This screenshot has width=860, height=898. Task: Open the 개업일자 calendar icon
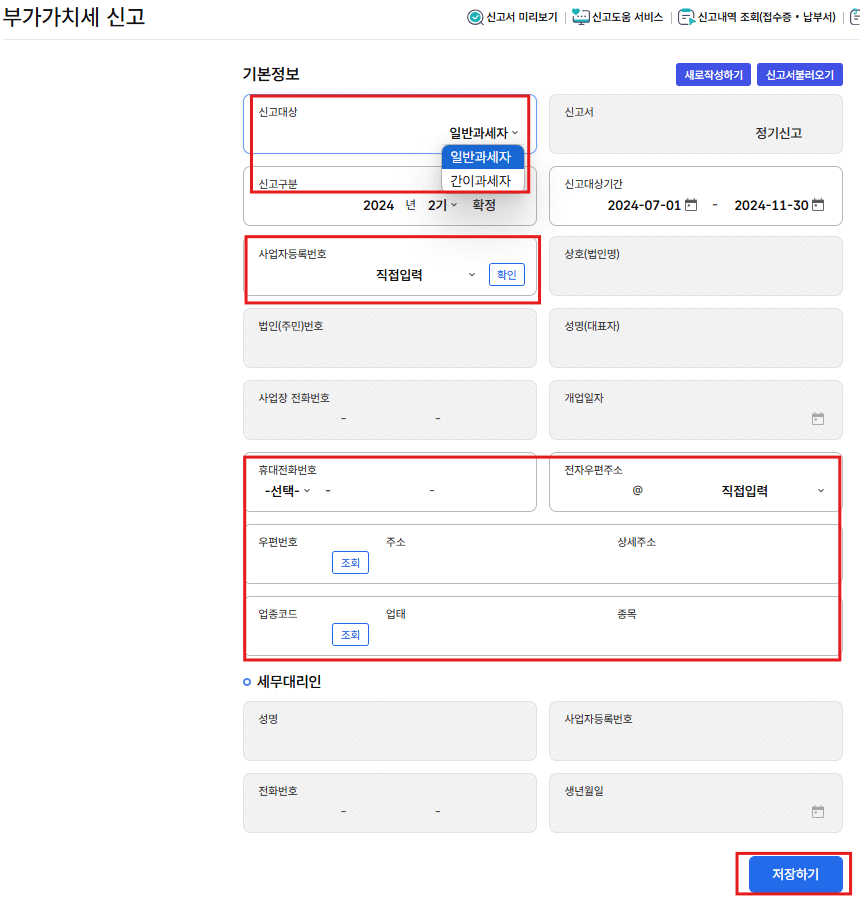pyautogui.click(x=818, y=419)
